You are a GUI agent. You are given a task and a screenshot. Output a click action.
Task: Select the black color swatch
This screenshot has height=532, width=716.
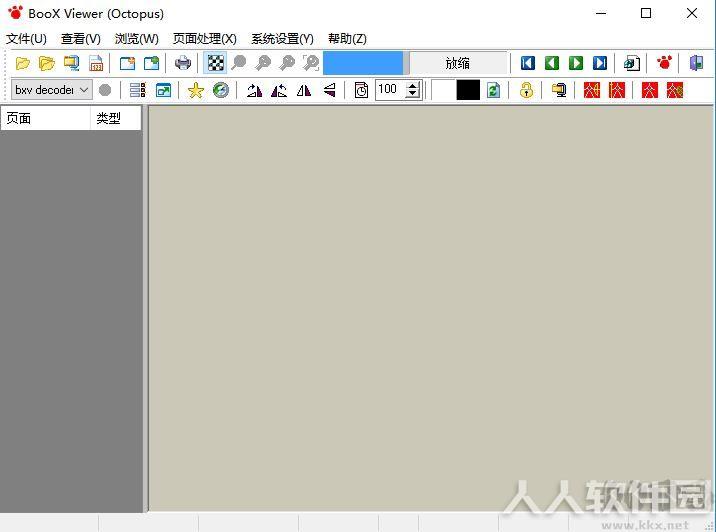[468, 90]
